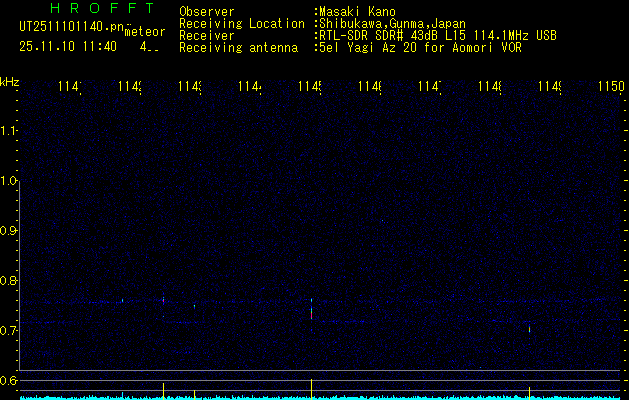Click the 1147 time axis marker
Image resolution: width=629 pixels, height=400 pixels.
(x=430, y=88)
